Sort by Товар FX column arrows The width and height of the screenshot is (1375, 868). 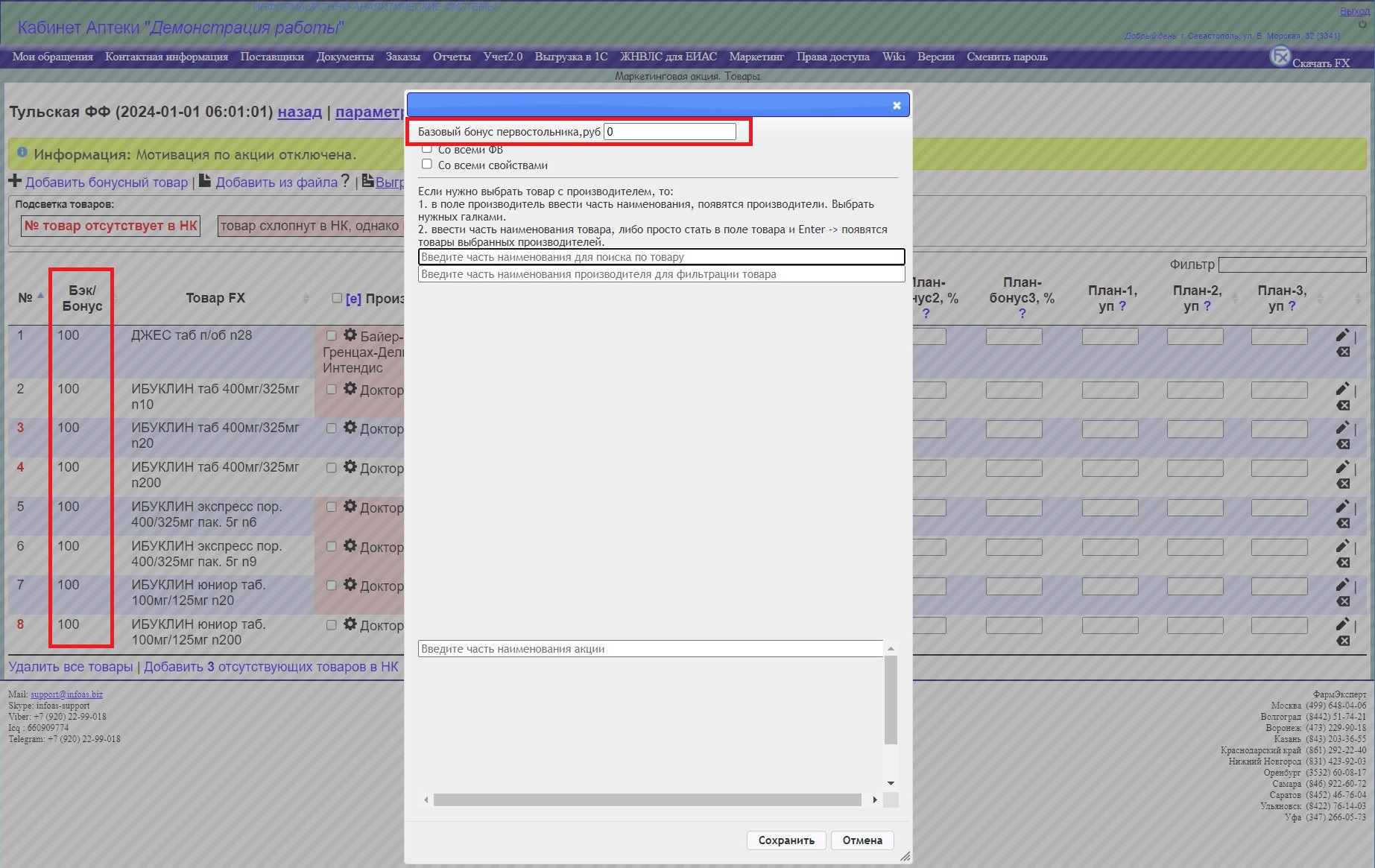(x=306, y=298)
